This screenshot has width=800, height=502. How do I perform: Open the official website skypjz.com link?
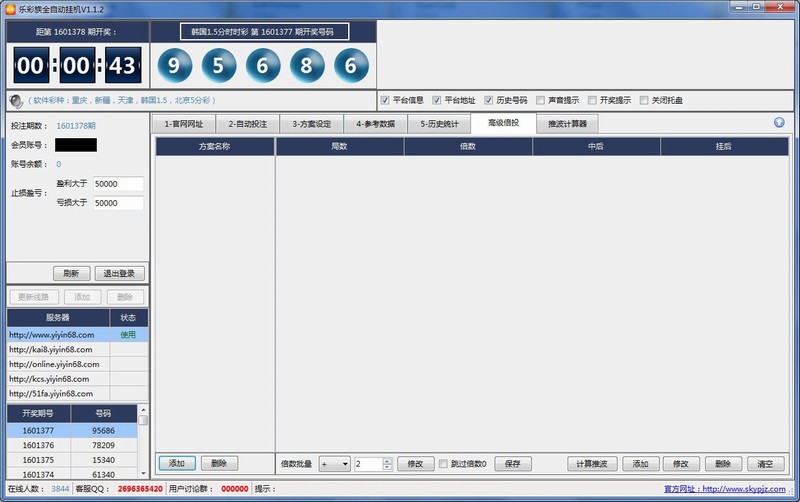pos(729,489)
